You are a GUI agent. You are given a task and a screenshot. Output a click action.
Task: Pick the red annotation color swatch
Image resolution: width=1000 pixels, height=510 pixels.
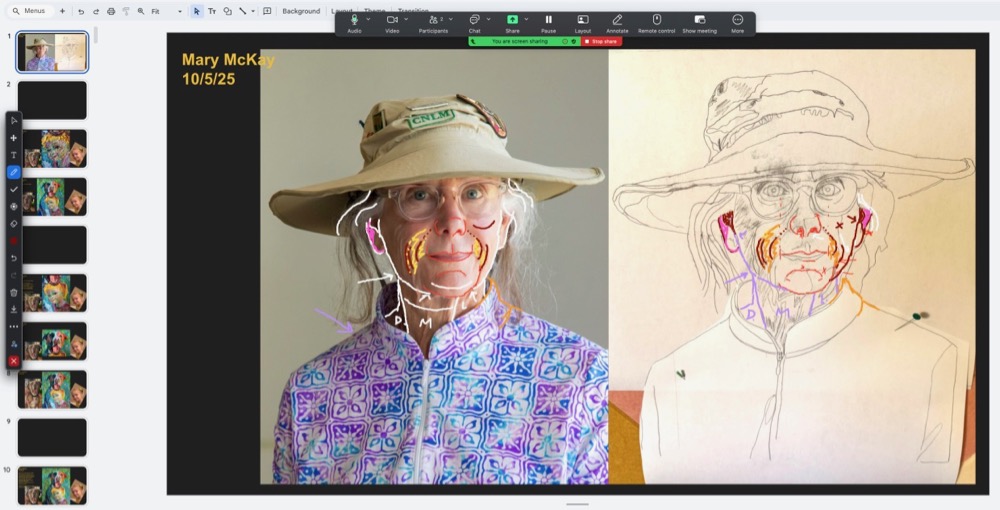(x=13, y=241)
